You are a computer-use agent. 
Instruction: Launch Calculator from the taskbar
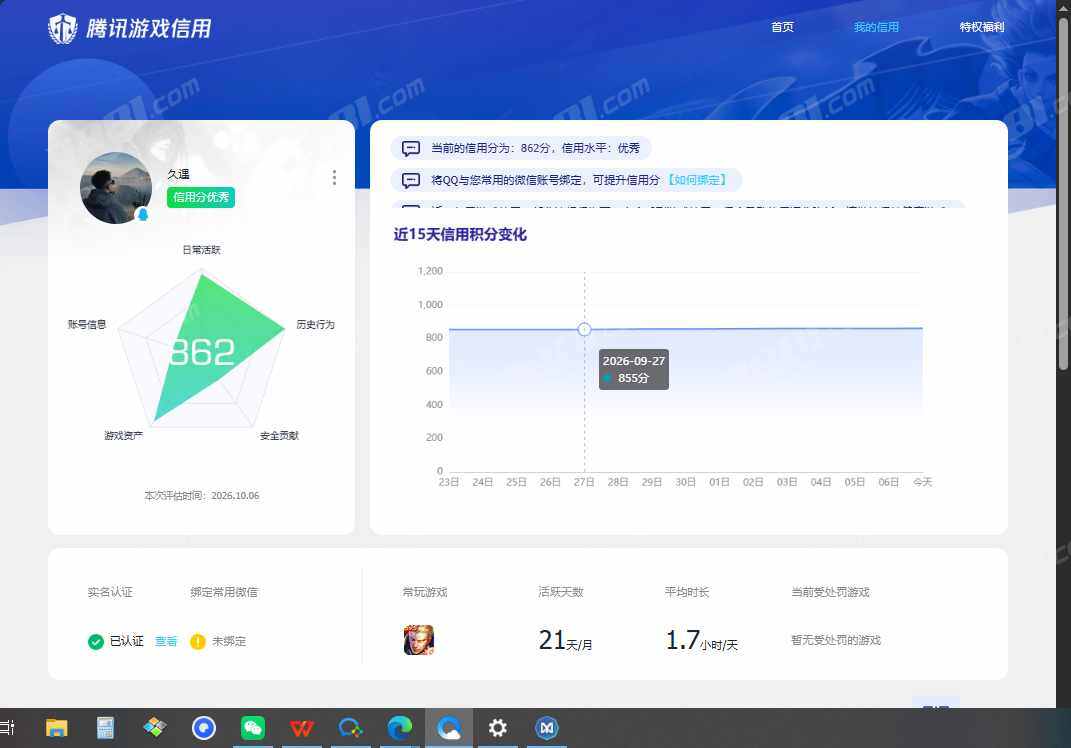pos(105,728)
